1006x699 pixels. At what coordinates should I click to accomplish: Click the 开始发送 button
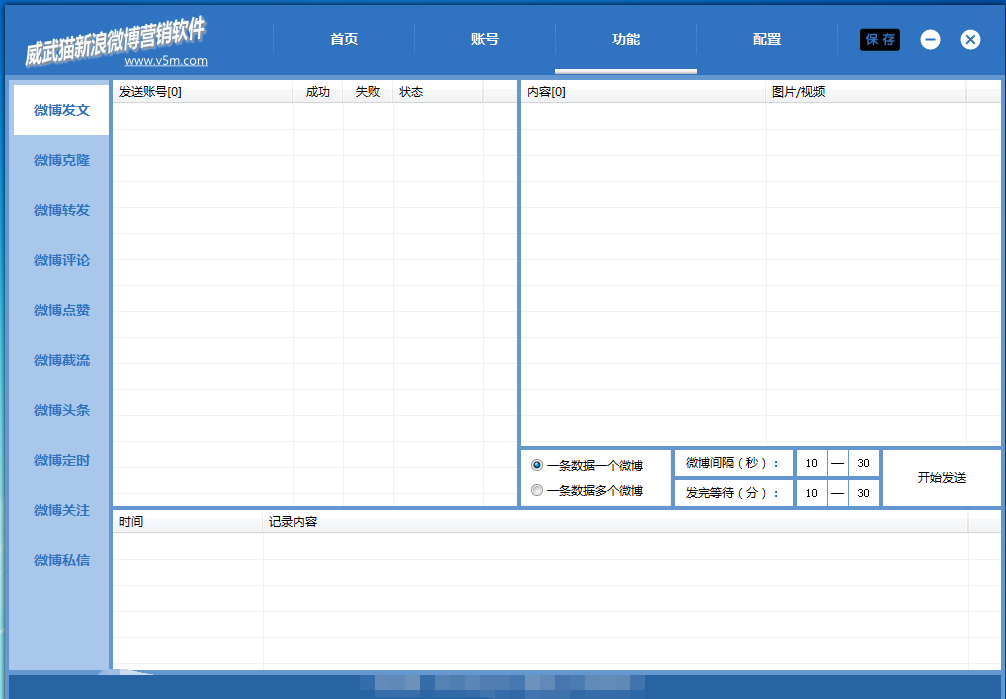click(941, 478)
